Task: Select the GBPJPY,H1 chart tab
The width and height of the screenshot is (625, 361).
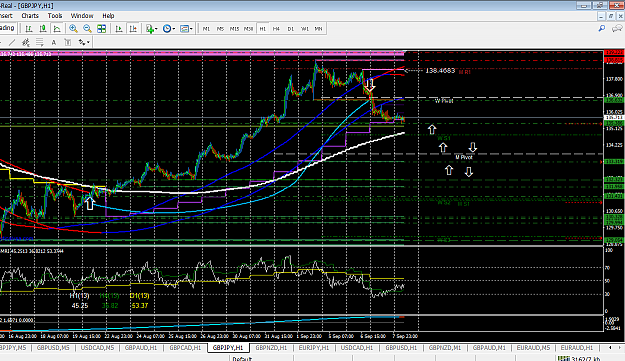Action: click(x=228, y=348)
